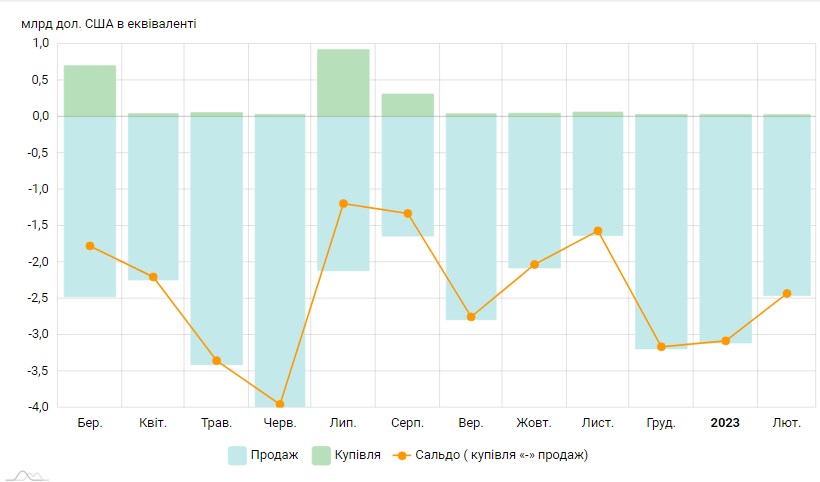
Task: Click the green Купівля bar for Бер.
Action: click(90, 90)
